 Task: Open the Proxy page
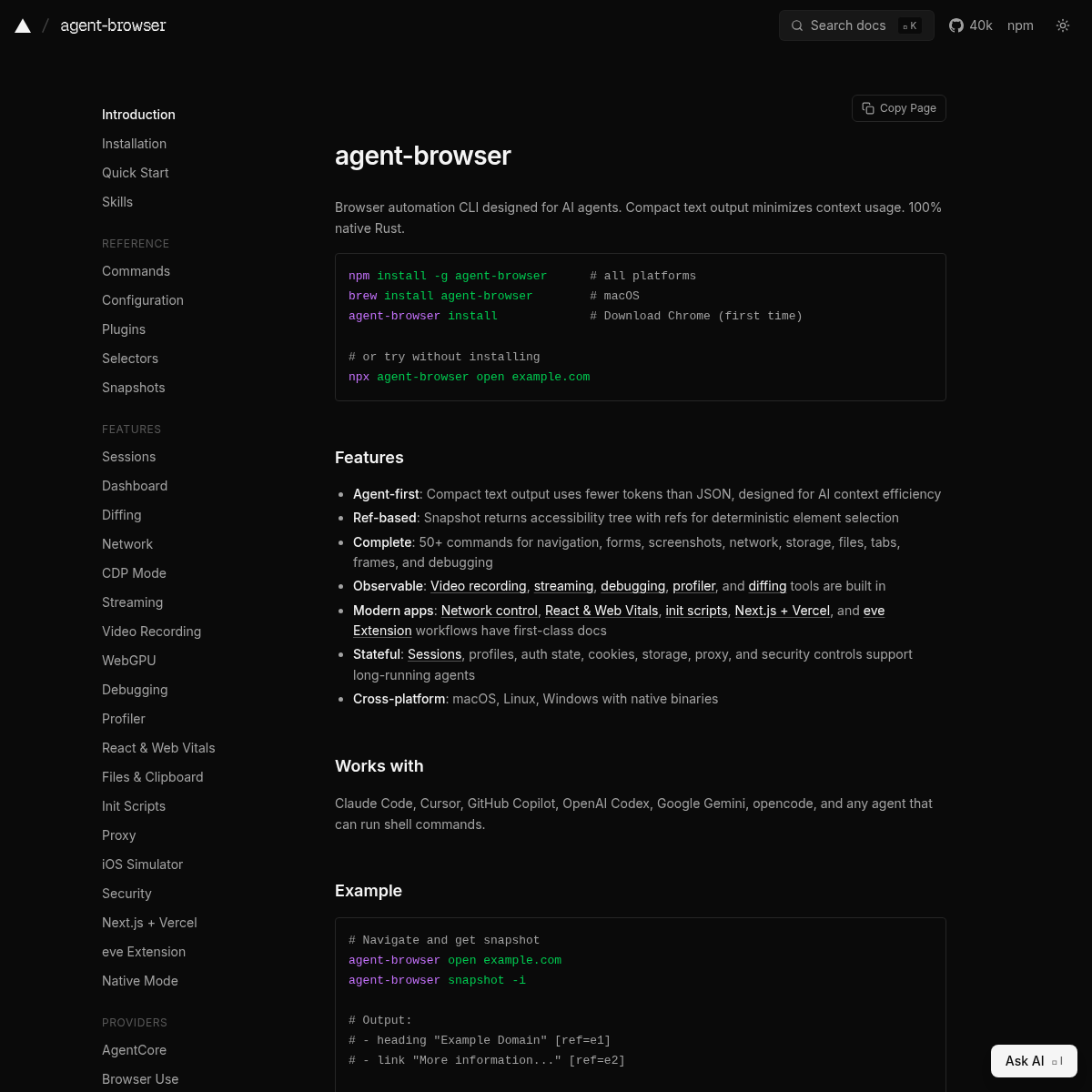click(x=118, y=835)
